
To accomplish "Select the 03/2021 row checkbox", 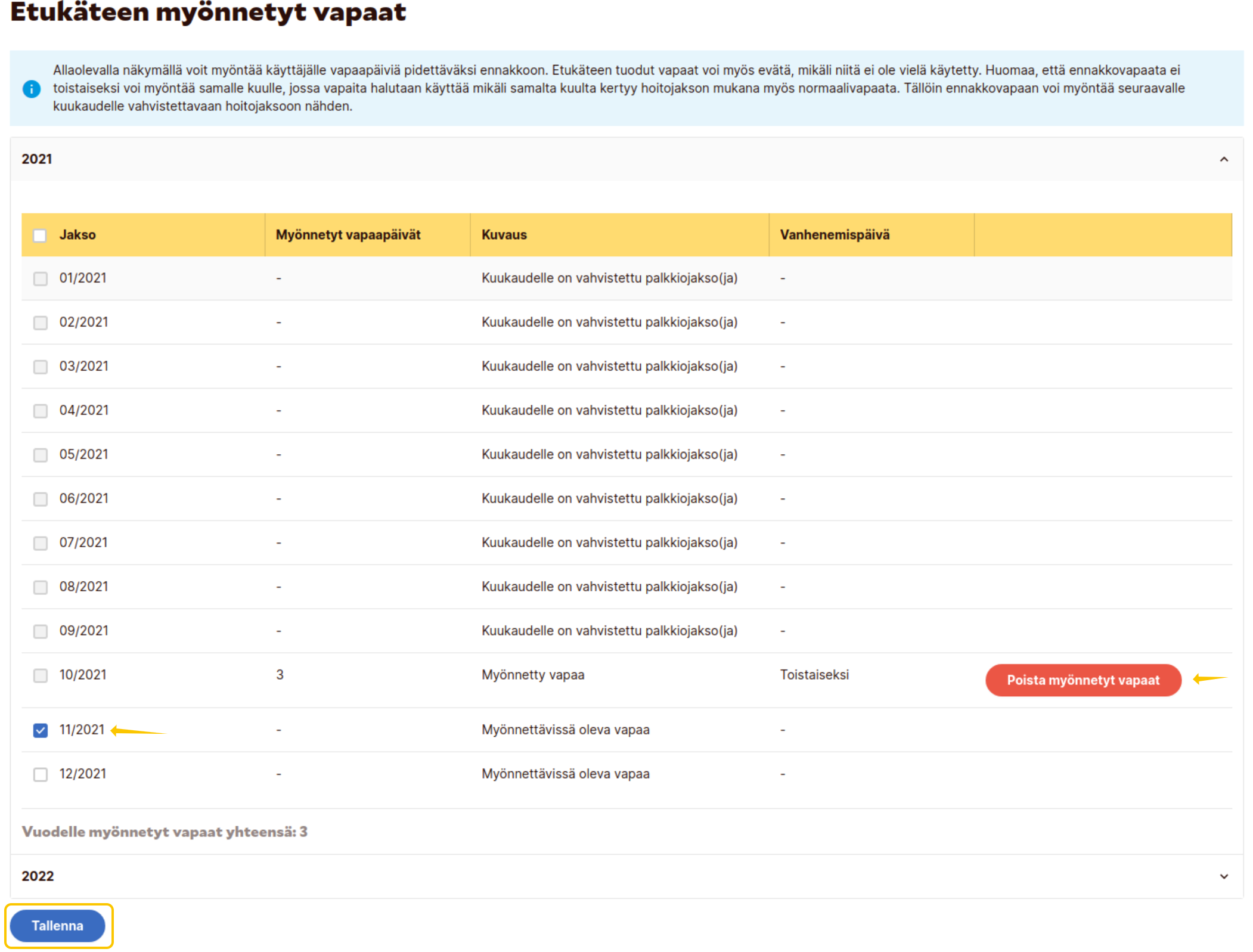I will point(40,367).
